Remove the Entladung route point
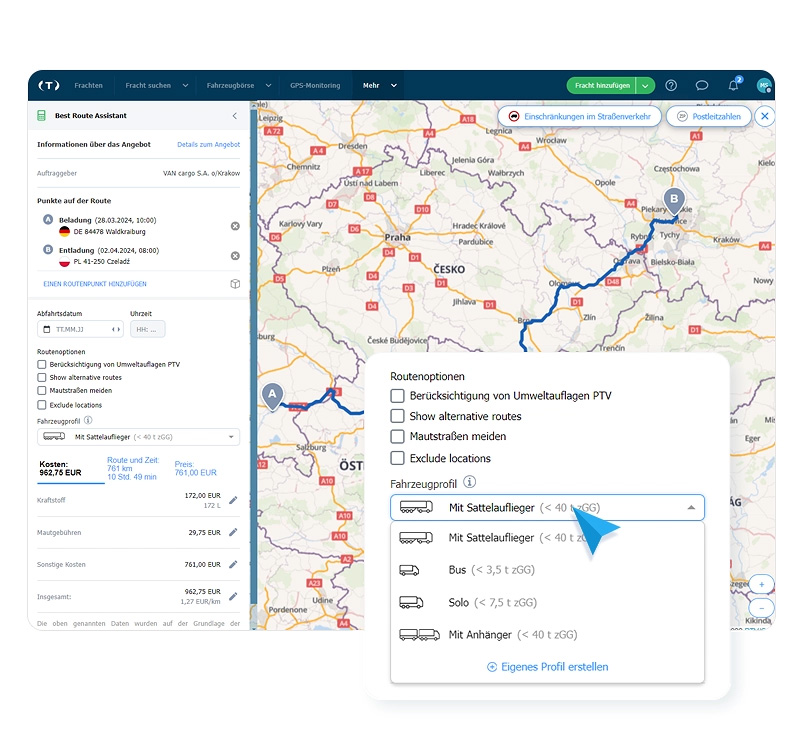This screenshot has width=800, height=750. 235,256
